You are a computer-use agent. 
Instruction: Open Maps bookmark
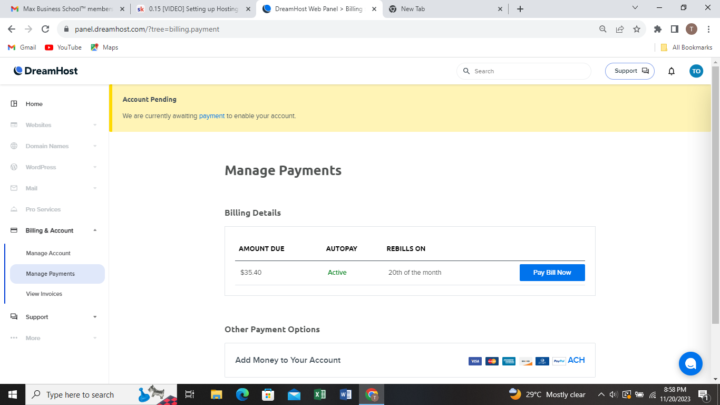click(104, 47)
